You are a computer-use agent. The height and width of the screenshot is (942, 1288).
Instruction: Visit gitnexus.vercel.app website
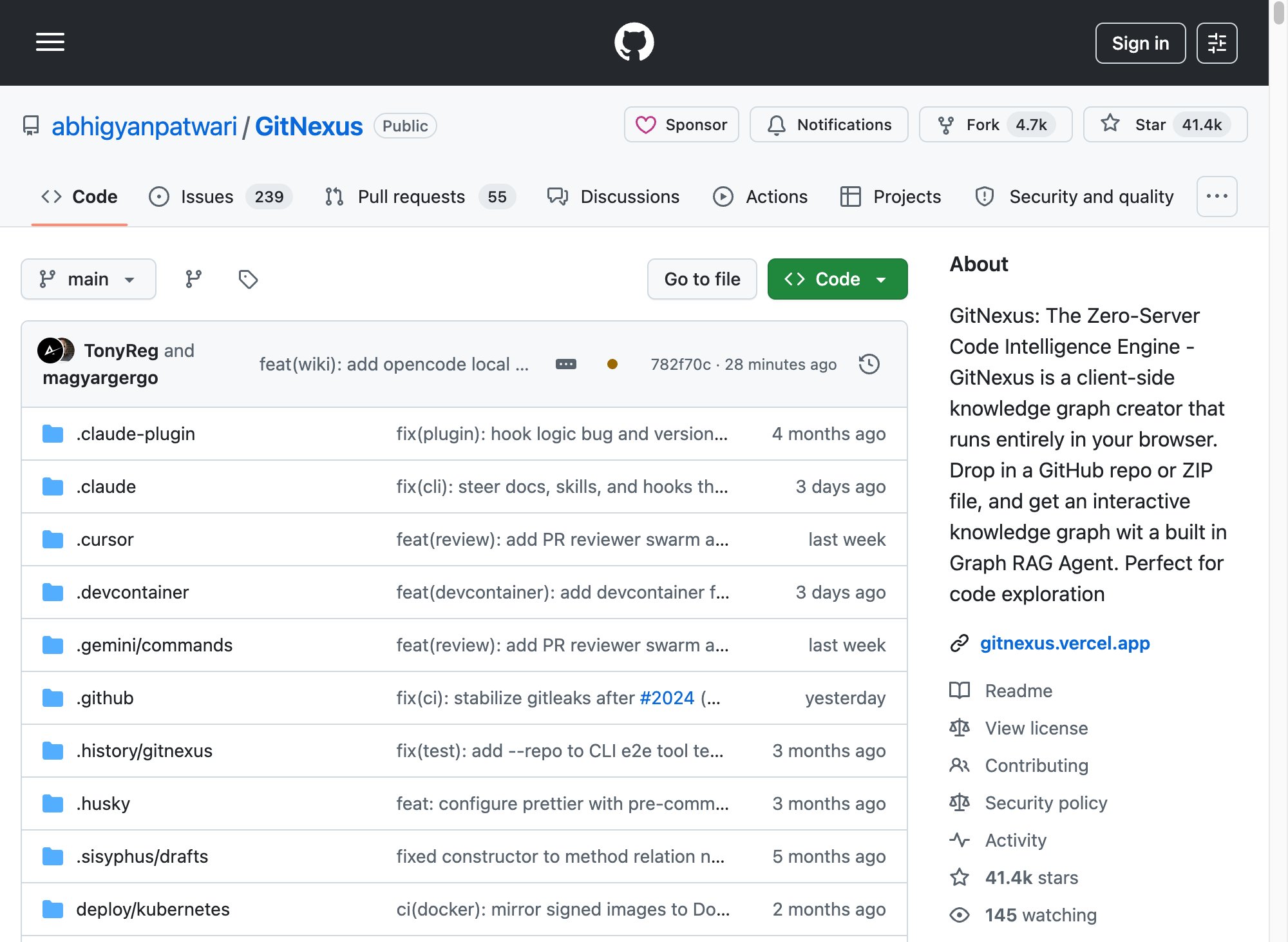(x=1065, y=643)
